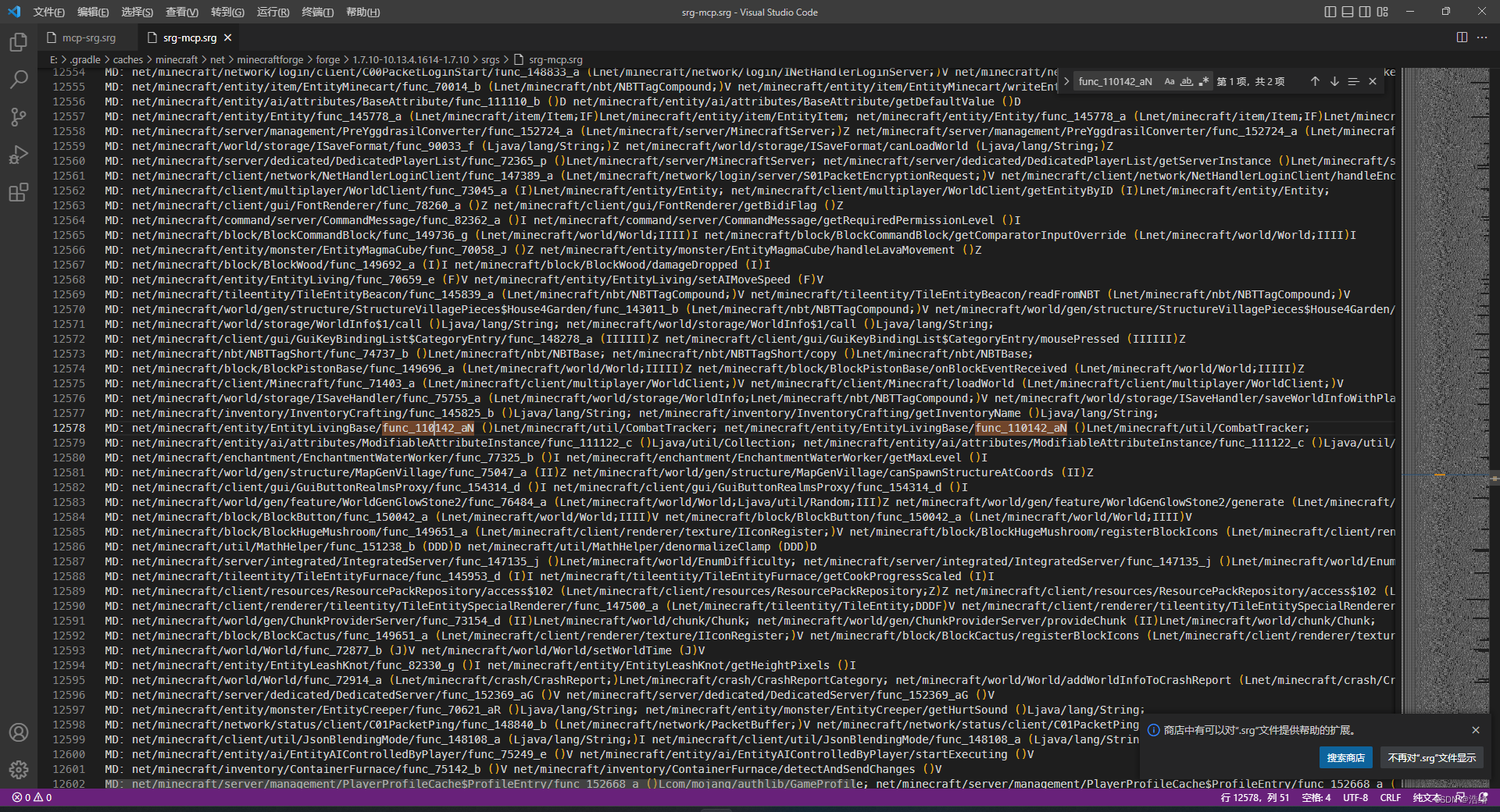Go to next find match
1500x812 pixels.
point(1334,81)
